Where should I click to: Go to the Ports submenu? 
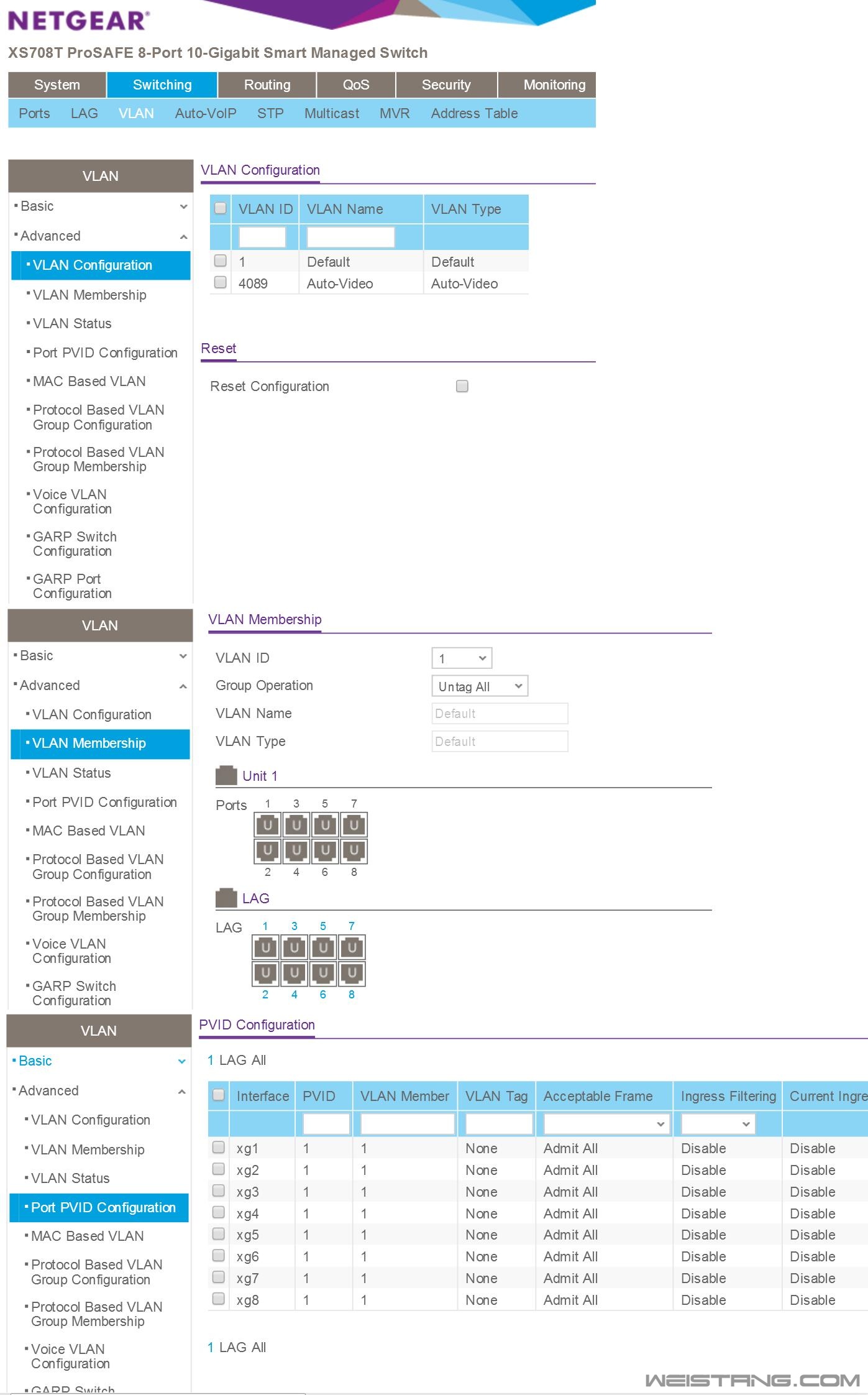(x=34, y=114)
